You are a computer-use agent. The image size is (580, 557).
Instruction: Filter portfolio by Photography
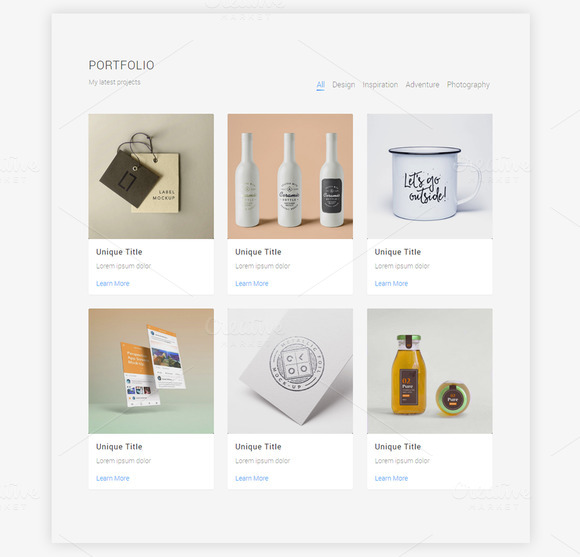[468, 85]
